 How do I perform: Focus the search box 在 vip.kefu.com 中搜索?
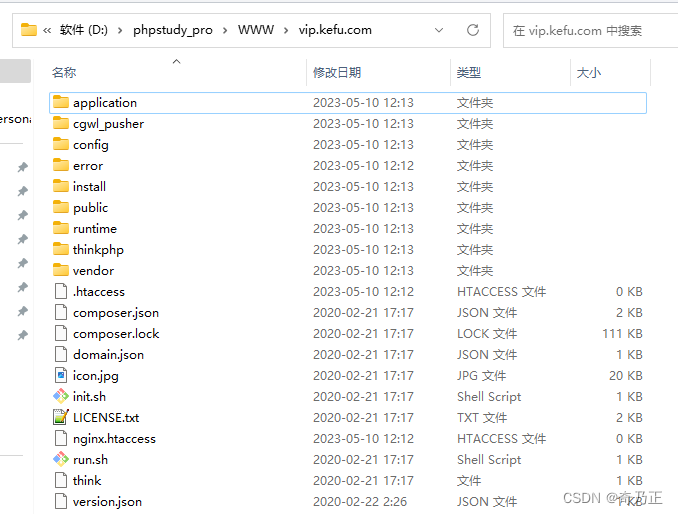(x=590, y=30)
